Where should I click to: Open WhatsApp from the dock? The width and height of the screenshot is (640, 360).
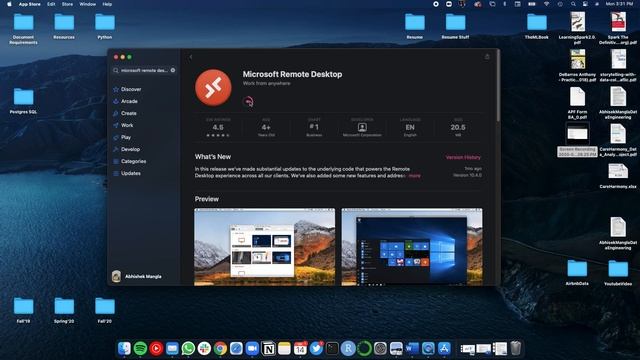tap(188, 348)
